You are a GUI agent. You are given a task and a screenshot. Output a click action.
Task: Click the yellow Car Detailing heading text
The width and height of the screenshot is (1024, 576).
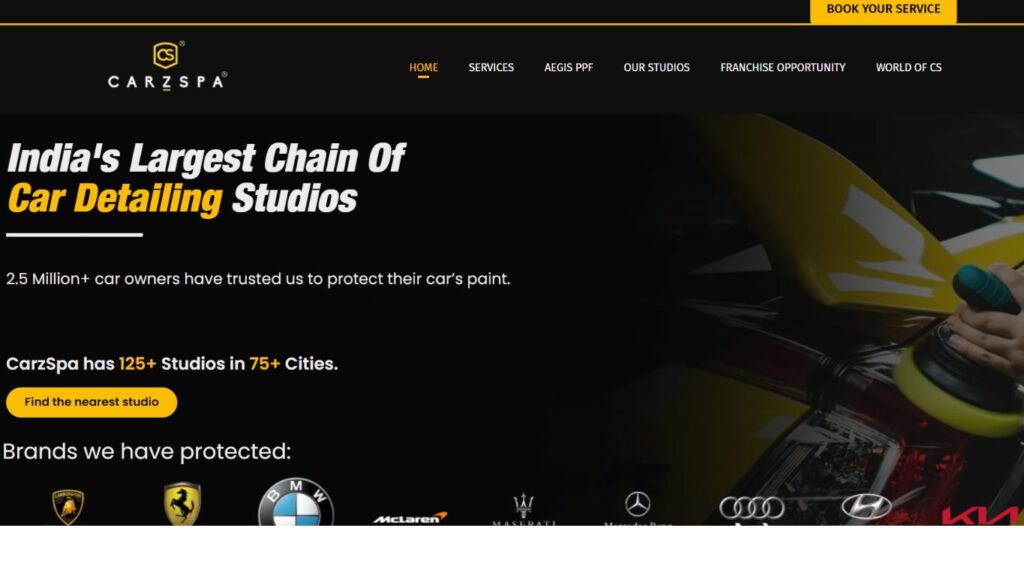click(115, 199)
